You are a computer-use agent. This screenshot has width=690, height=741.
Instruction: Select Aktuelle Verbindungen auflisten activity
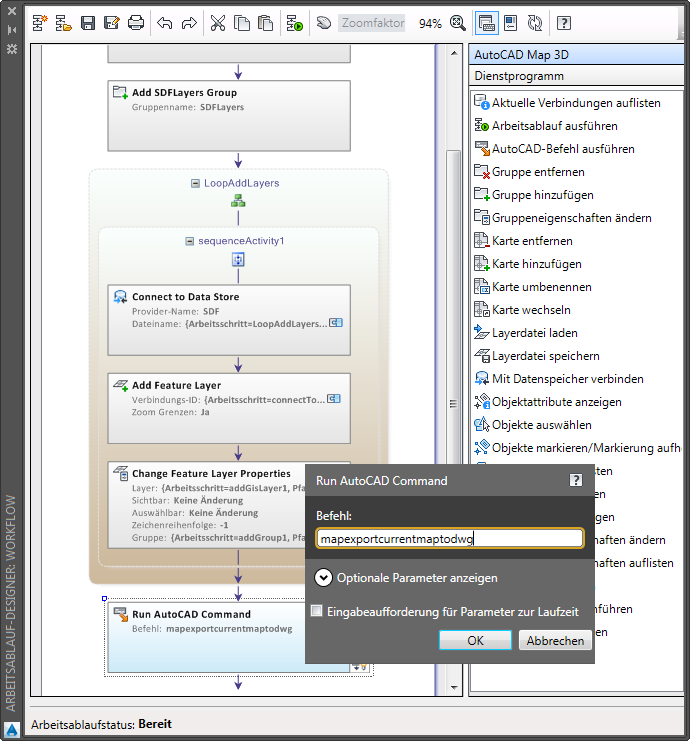[x=567, y=103]
